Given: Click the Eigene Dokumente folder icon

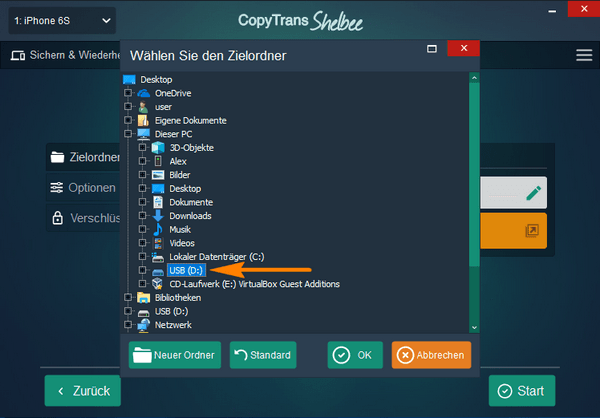Looking at the screenshot, I should [x=143, y=121].
